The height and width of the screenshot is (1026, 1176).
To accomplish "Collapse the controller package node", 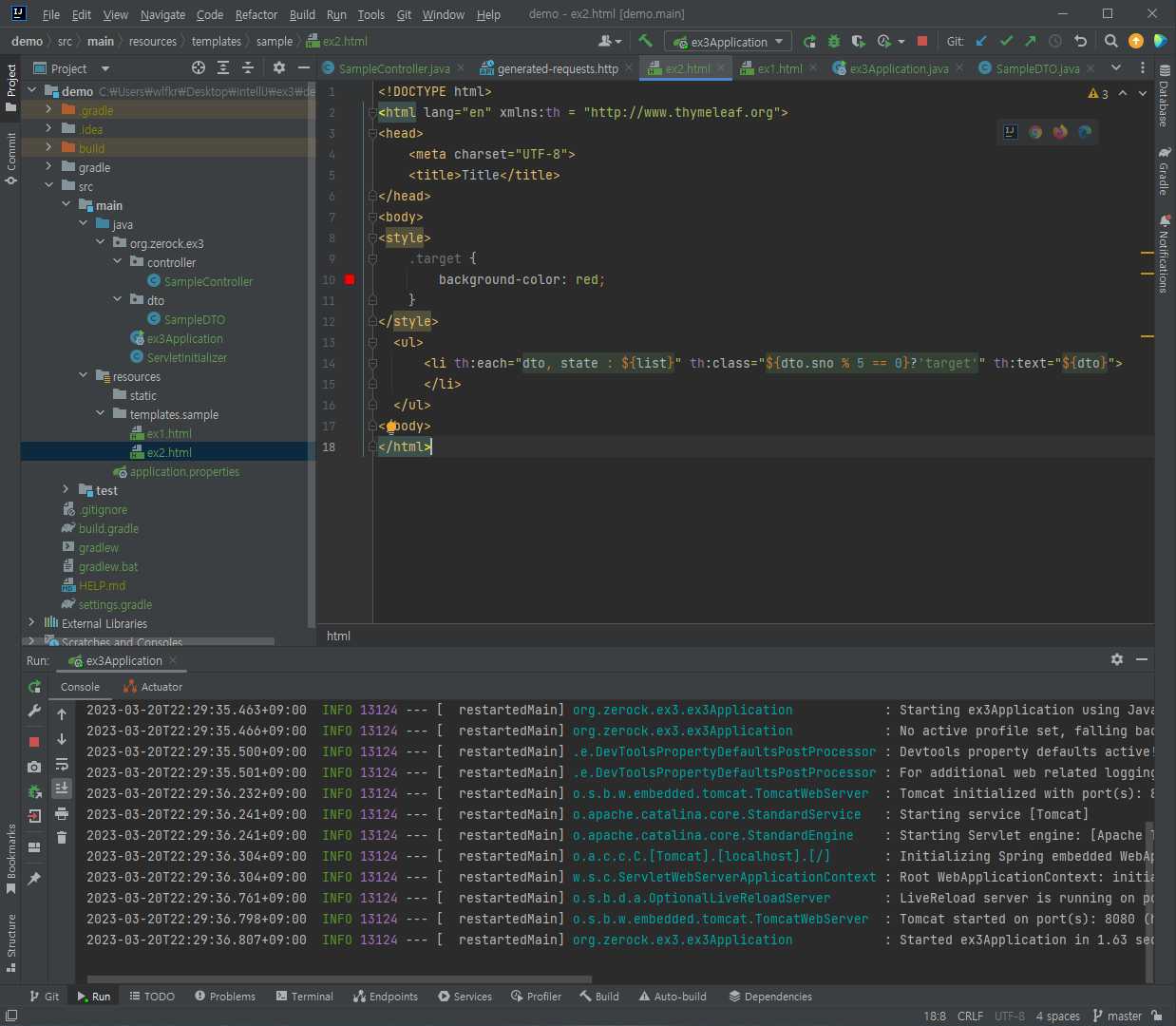I will [118, 262].
